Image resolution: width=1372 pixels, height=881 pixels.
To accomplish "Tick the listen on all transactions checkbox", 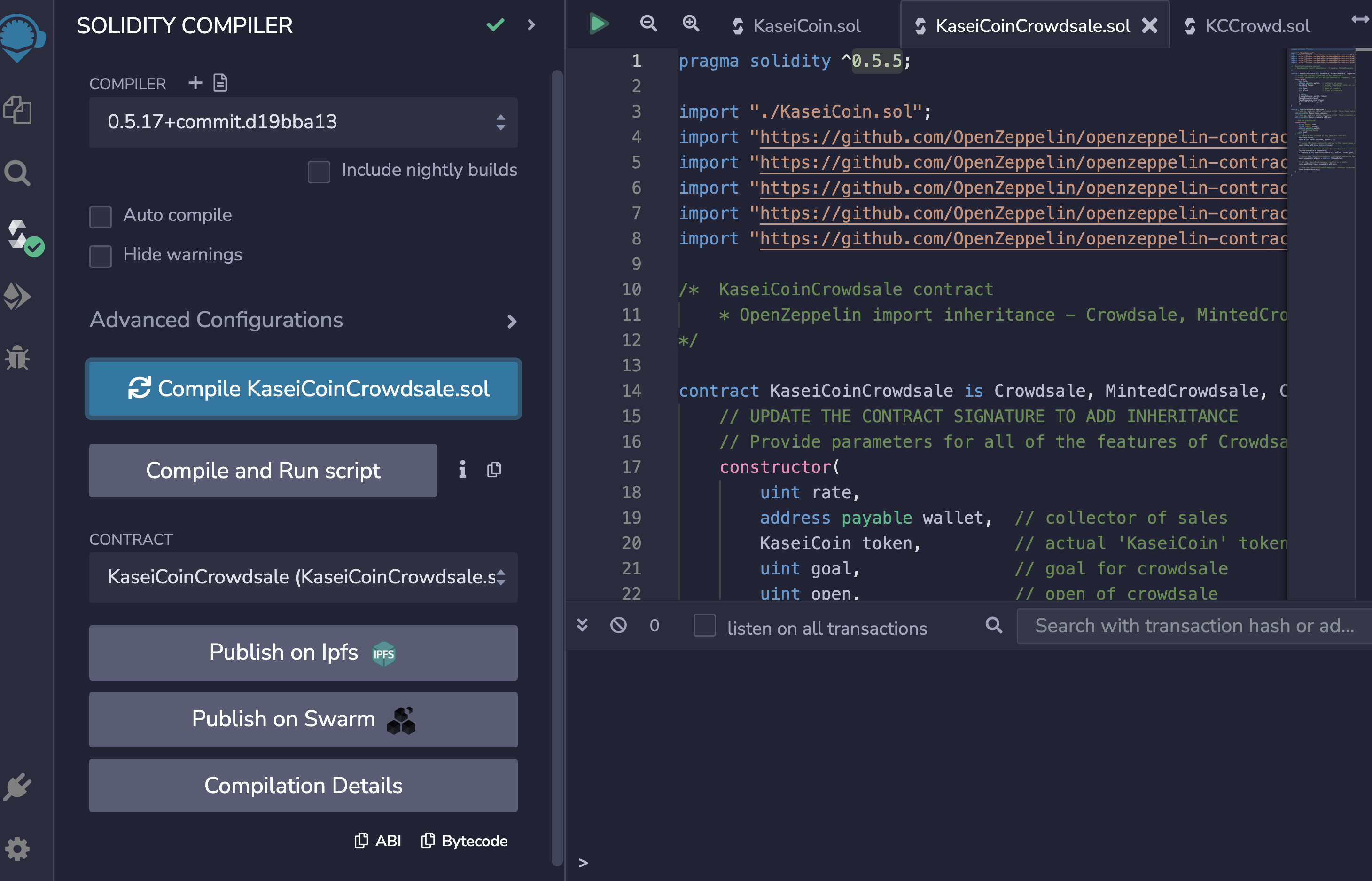I will tap(704, 625).
